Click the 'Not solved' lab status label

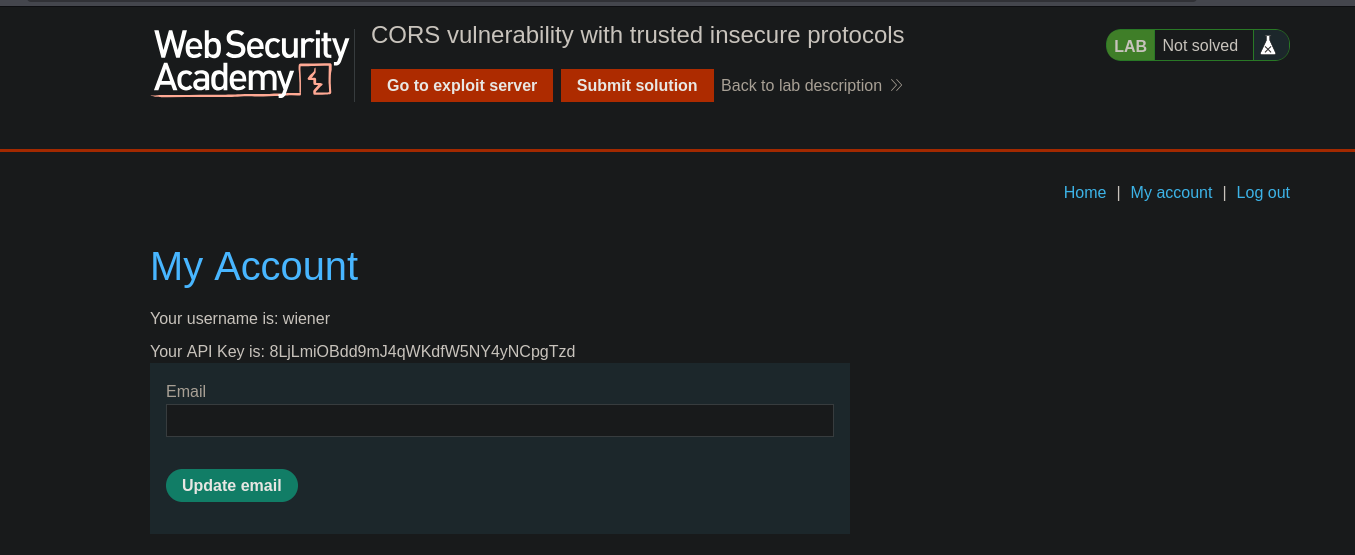[x=1200, y=46]
